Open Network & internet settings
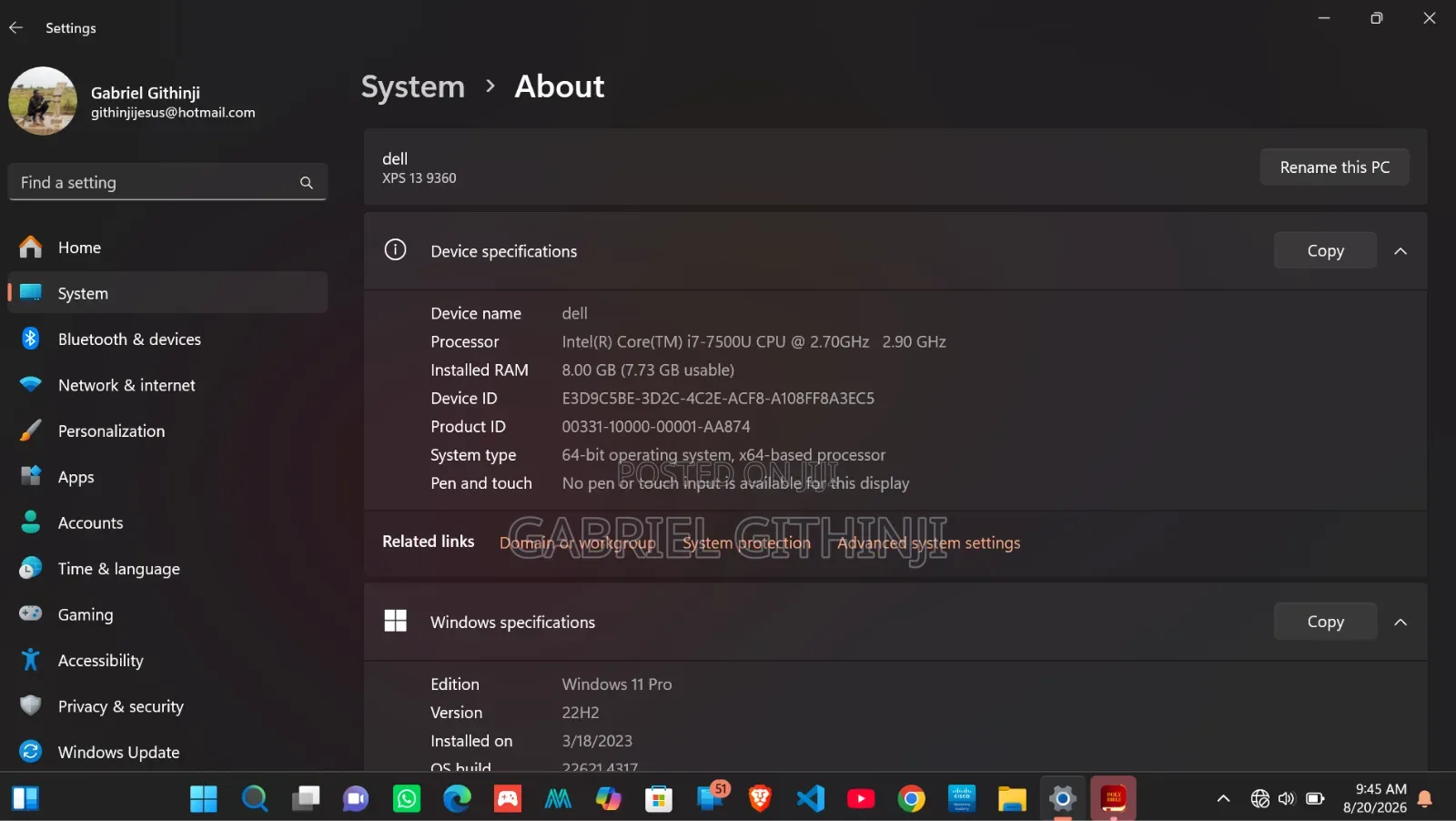Viewport: 1456px width, 821px height. coord(167,385)
